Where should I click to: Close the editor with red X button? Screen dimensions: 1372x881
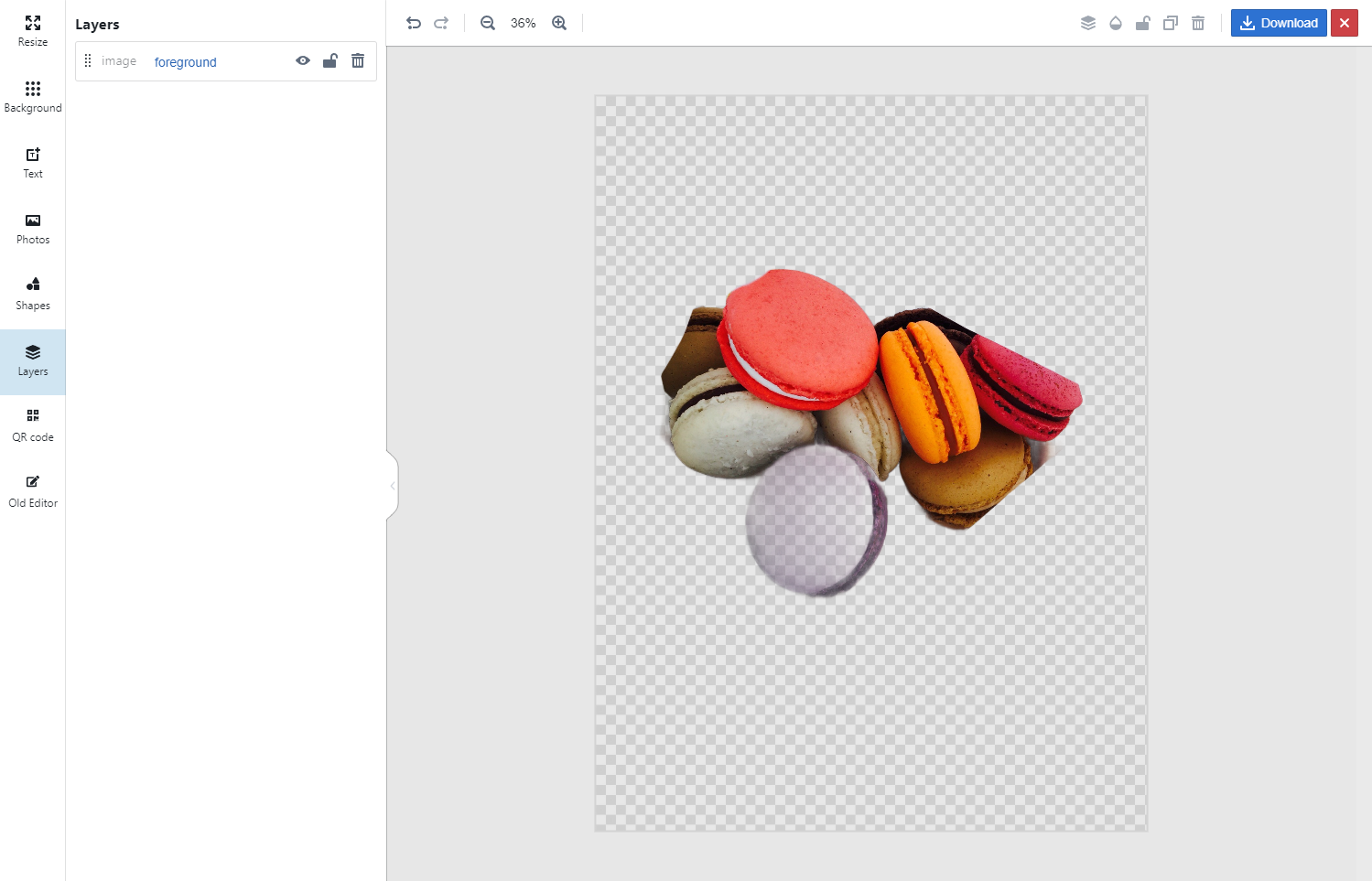pyautogui.click(x=1345, y=23)
